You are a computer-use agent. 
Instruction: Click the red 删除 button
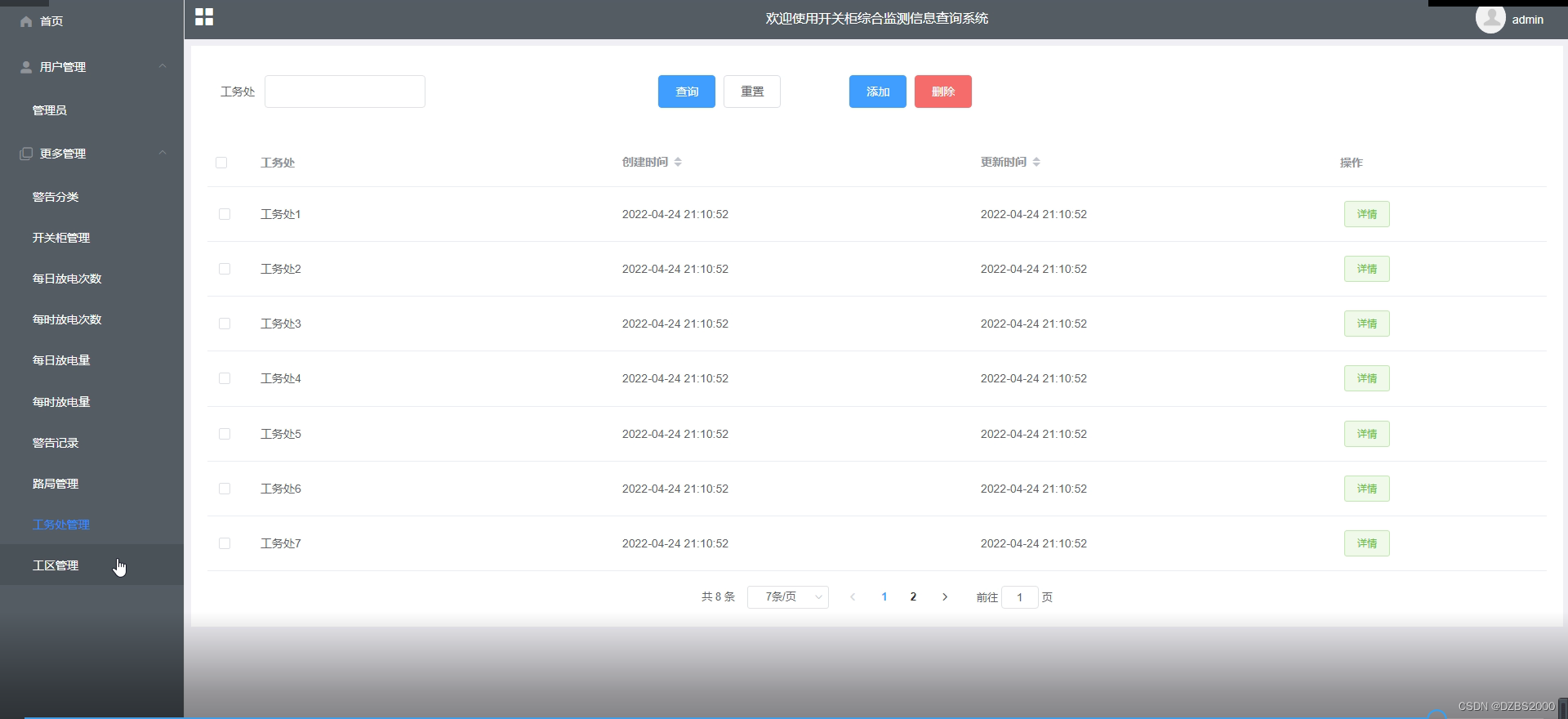[x=943, y=92]
